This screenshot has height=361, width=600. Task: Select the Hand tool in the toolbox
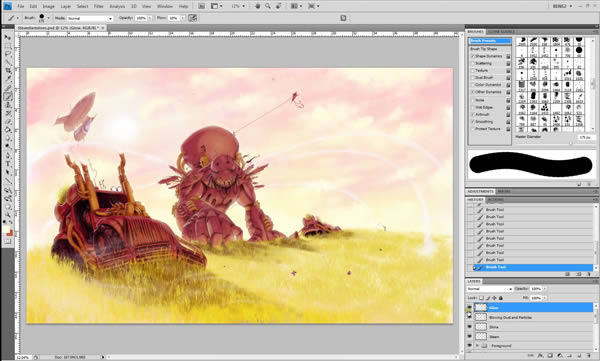pyautogui.click(x=7, y=206)
